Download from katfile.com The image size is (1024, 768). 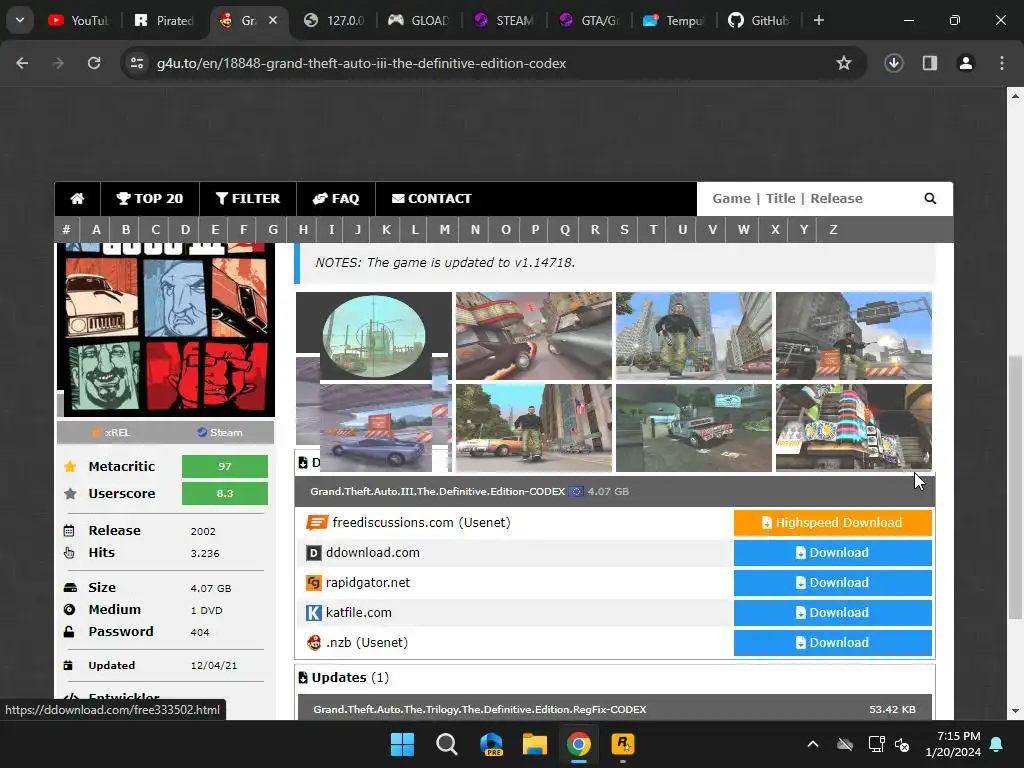pos(833,613)
